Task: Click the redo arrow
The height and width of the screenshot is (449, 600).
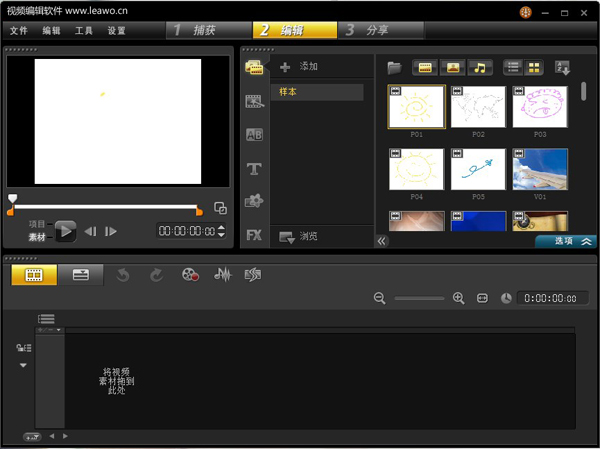Action: tap(156, 275)
